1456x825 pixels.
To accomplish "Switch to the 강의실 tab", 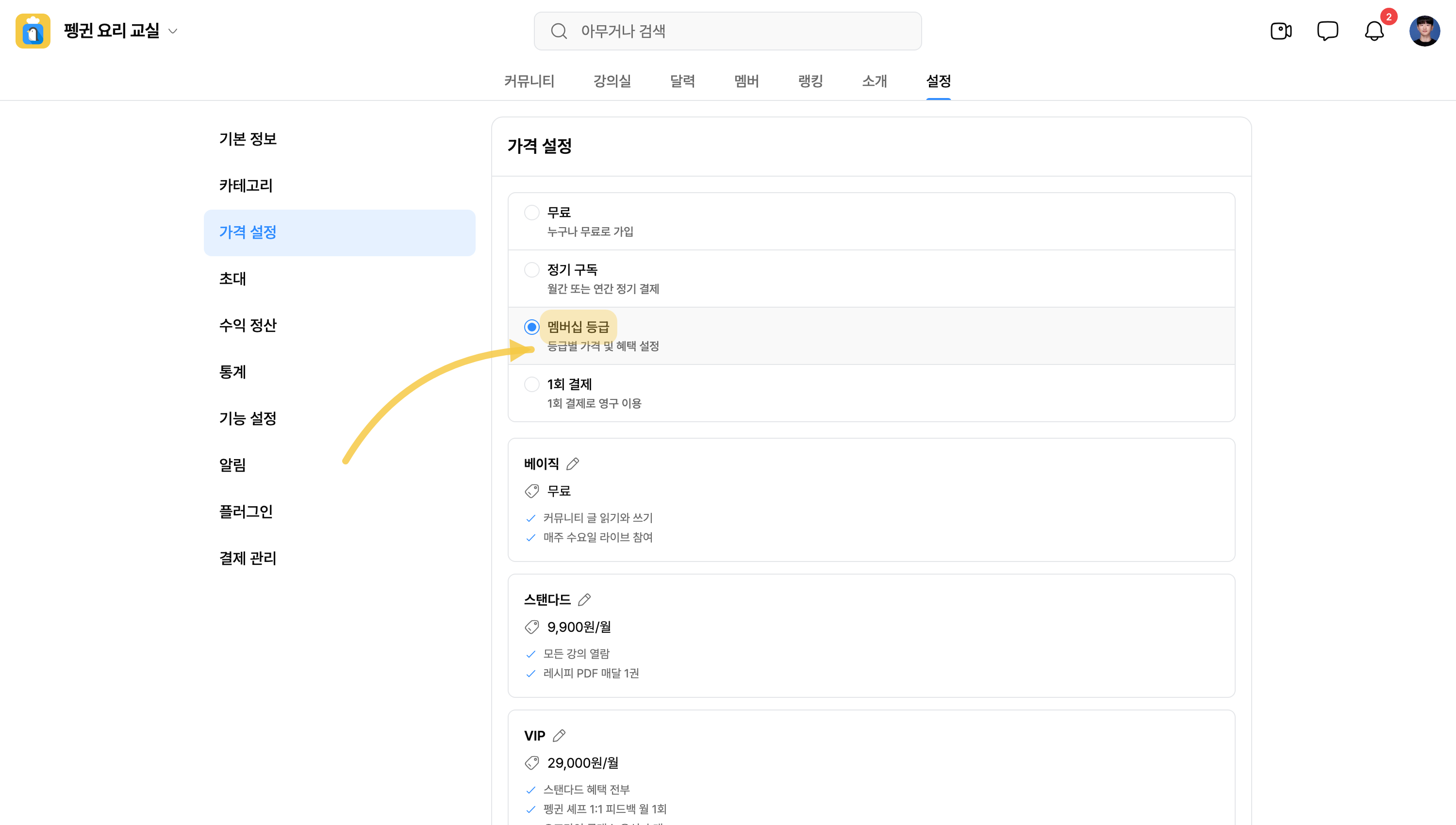I will [612, 81].
